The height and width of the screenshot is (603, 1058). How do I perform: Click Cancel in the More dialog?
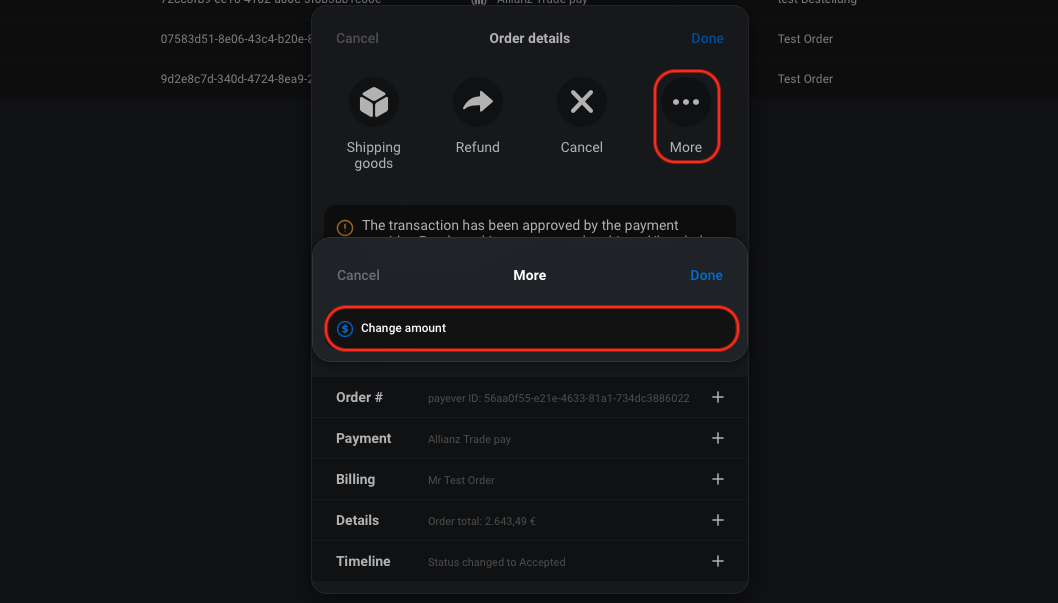coord(358,275)
